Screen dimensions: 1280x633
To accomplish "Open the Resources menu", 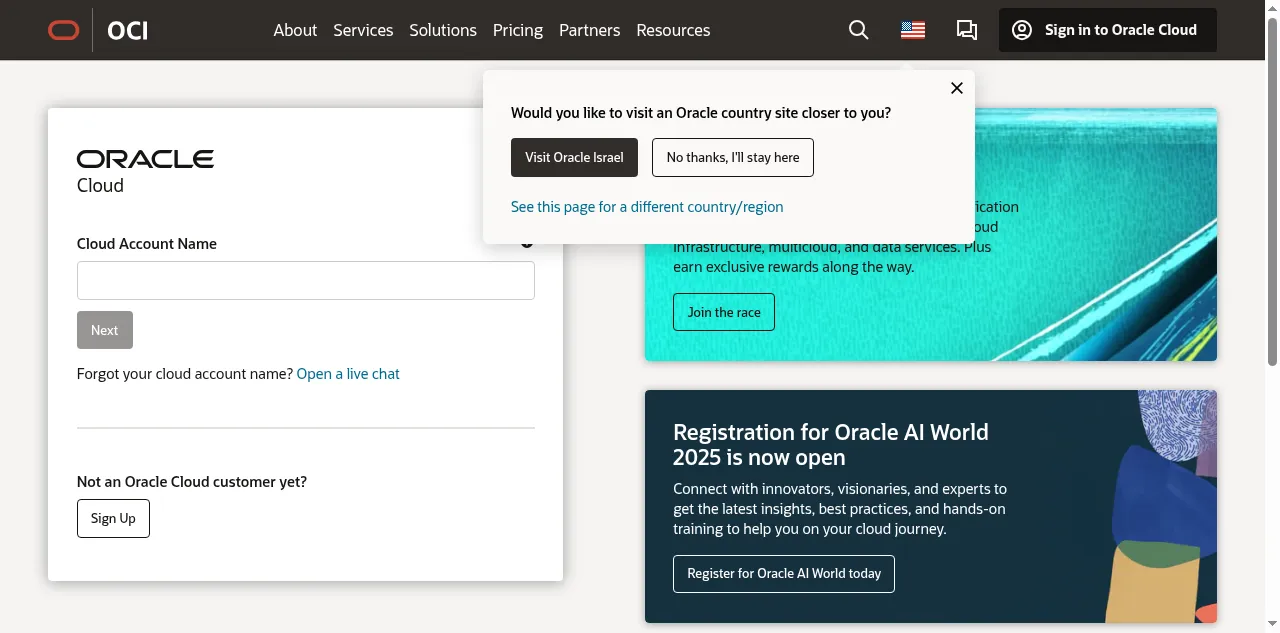I will pyautogui.click(x=673, y=30).
